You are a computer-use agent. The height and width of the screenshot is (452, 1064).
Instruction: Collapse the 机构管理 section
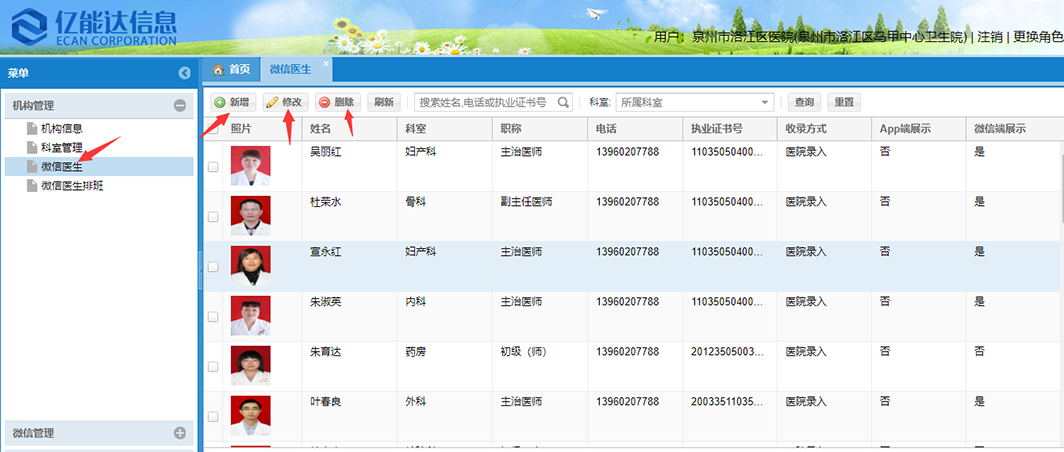180,105
